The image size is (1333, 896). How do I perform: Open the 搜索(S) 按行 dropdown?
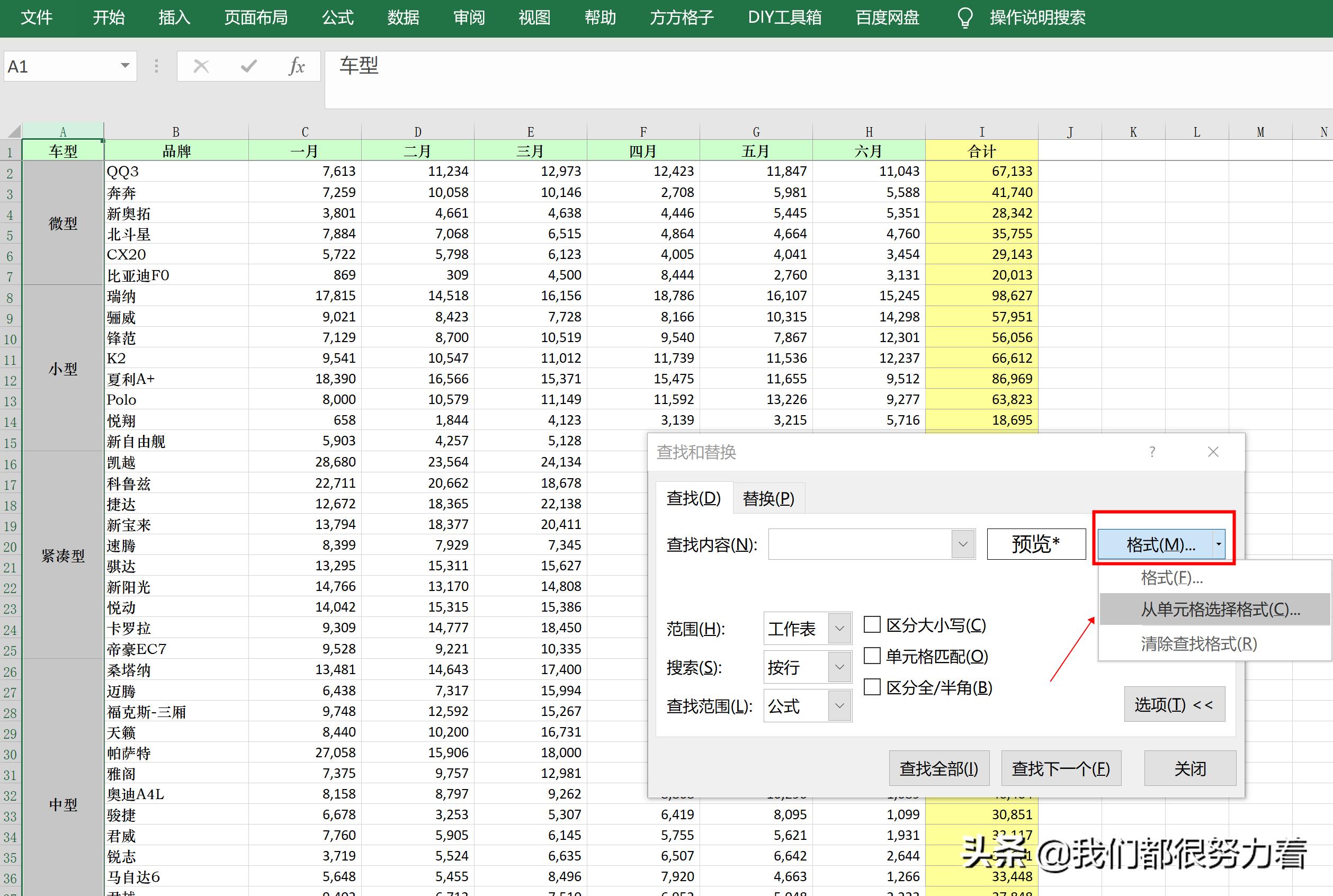coord(839,666)
